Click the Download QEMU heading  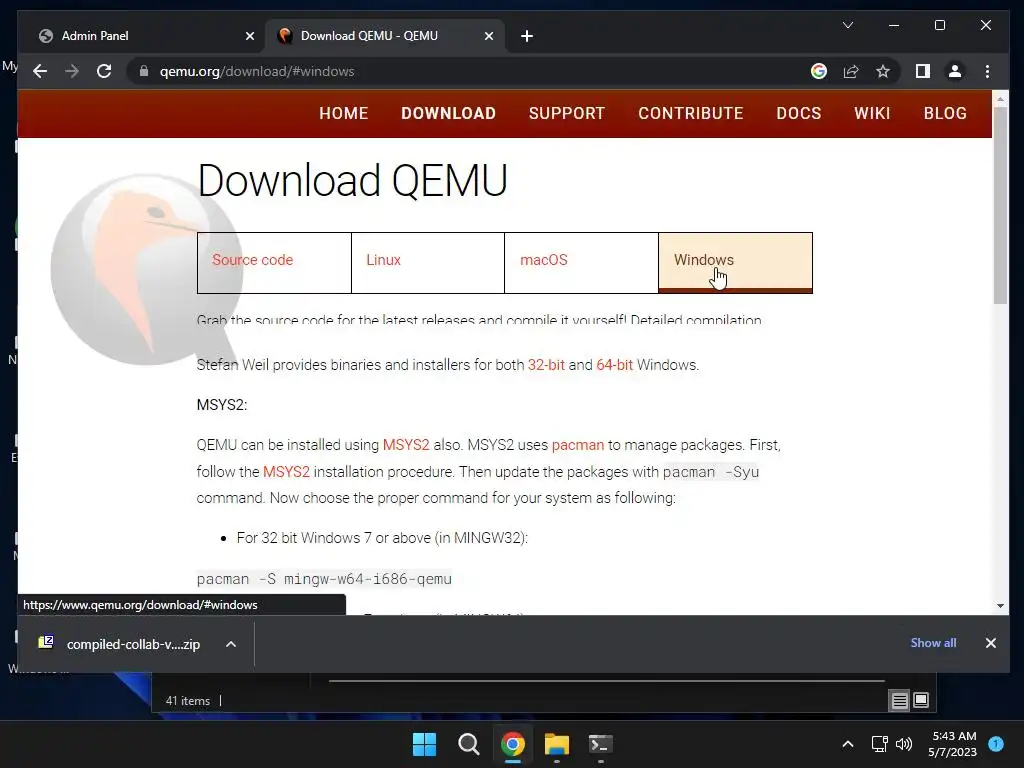353,180
